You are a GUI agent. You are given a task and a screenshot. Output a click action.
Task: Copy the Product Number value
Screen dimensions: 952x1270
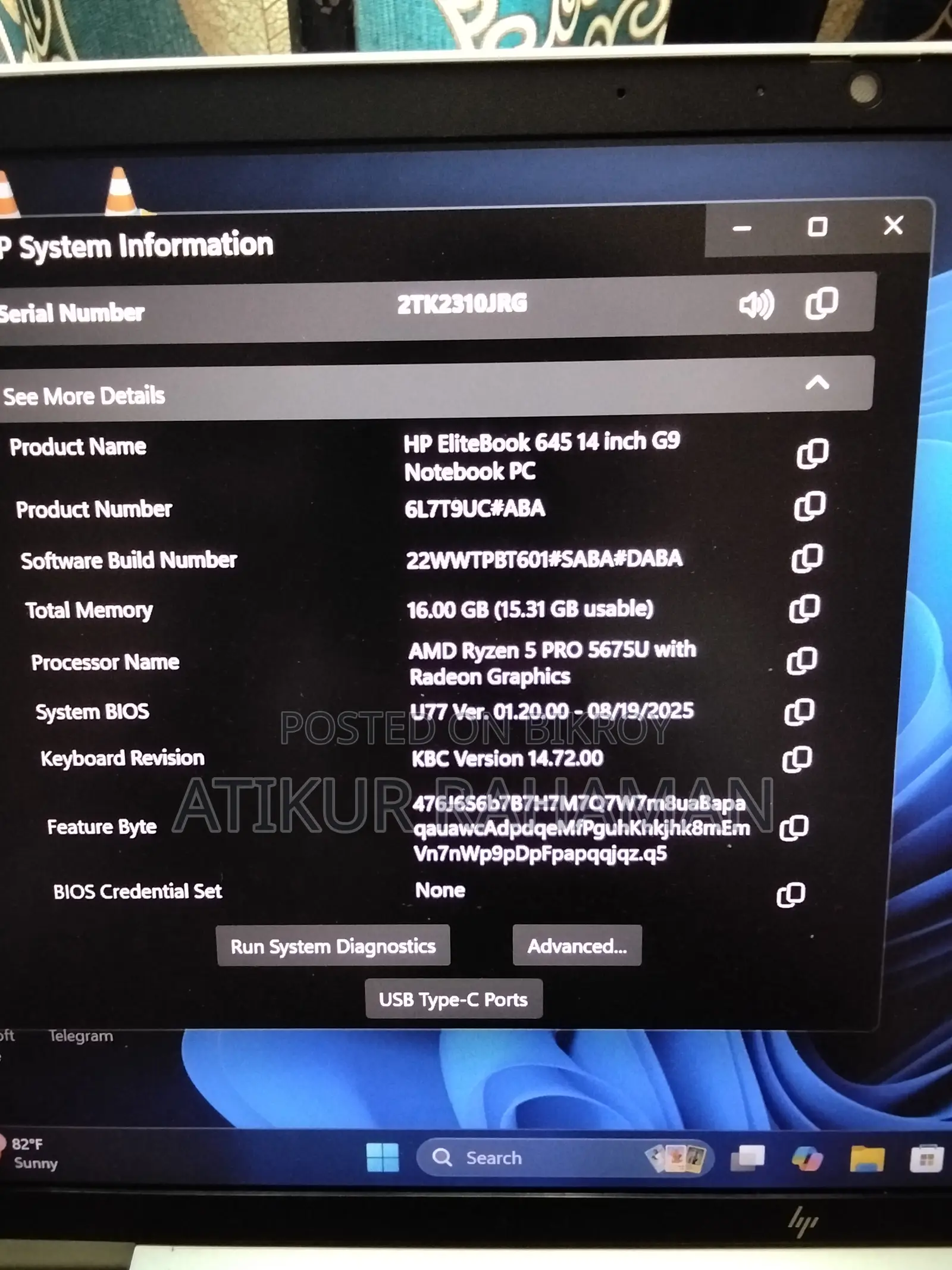click(x=810, y=506)
